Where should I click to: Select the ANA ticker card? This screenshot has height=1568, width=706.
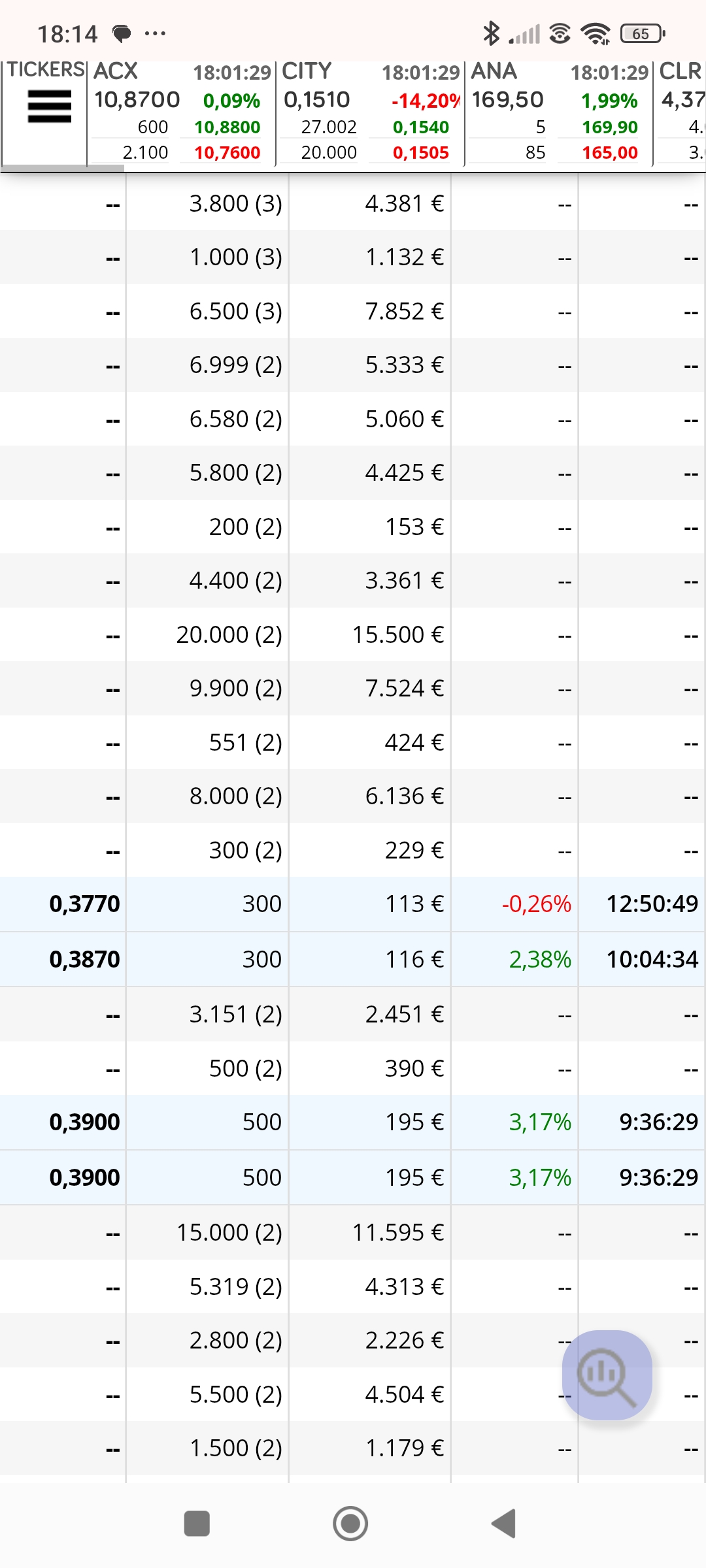(x=559, y=112)
